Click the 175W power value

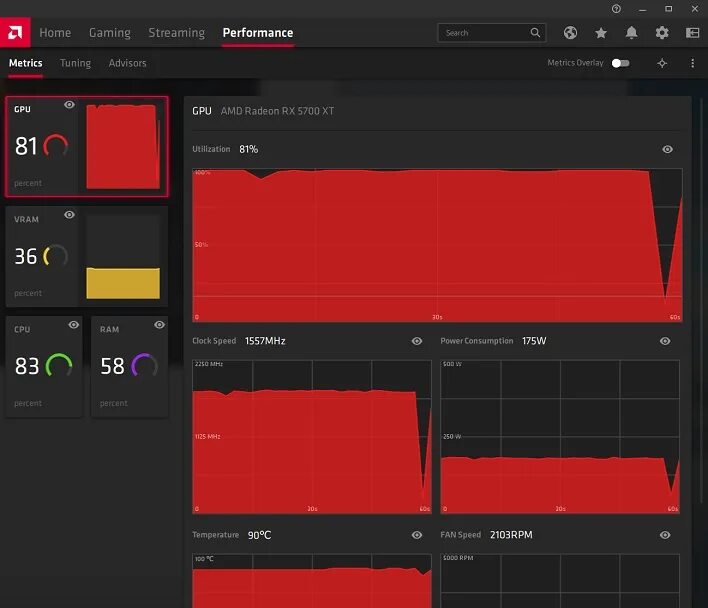click(534, 341)
